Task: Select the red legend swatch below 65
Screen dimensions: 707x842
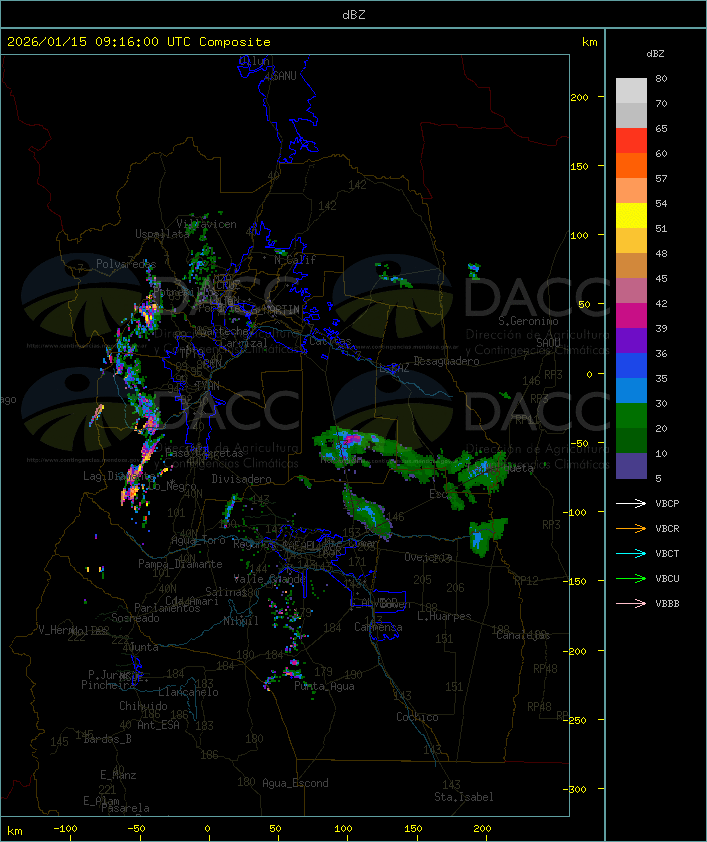Action: (x=631, y=141)
